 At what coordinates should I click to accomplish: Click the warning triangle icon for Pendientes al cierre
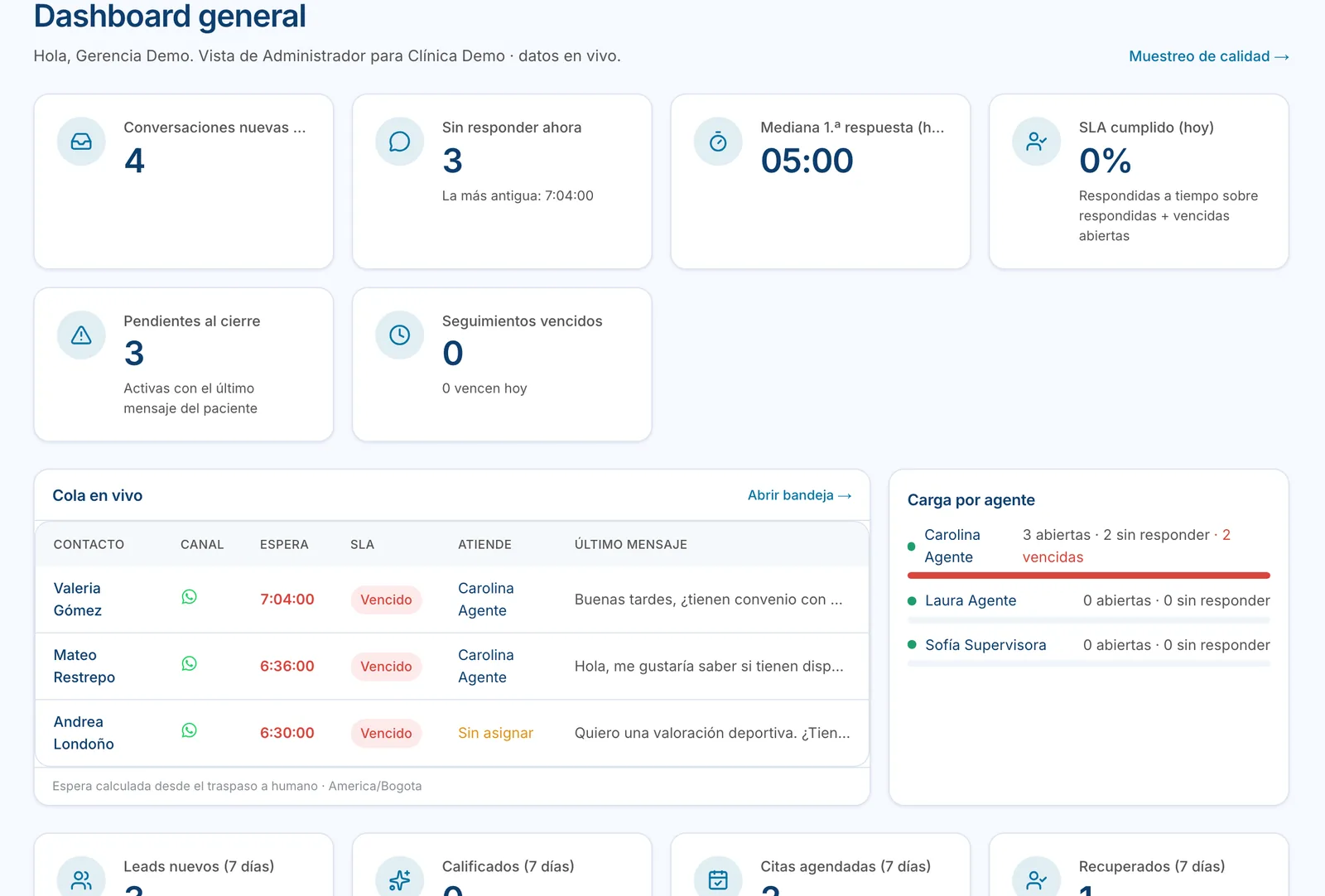point(81,335)
